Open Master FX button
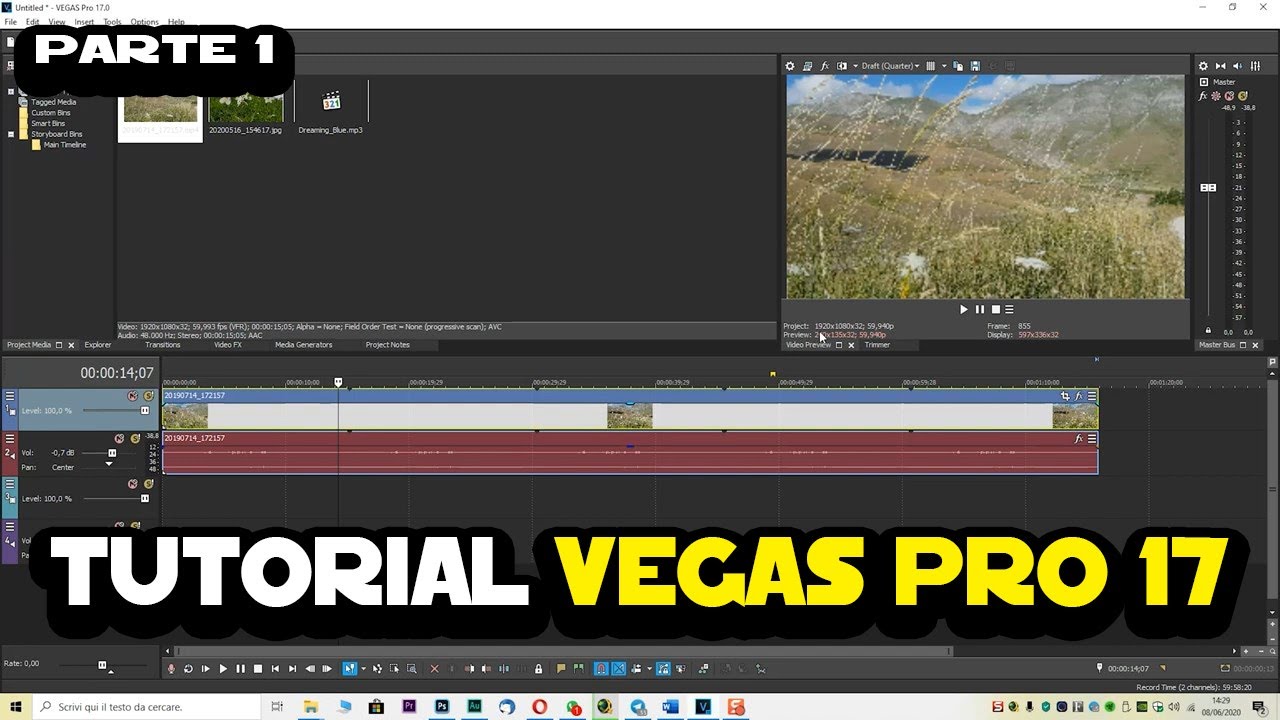The width and height of the screenshot is (1280, 720). [1203, 96]
